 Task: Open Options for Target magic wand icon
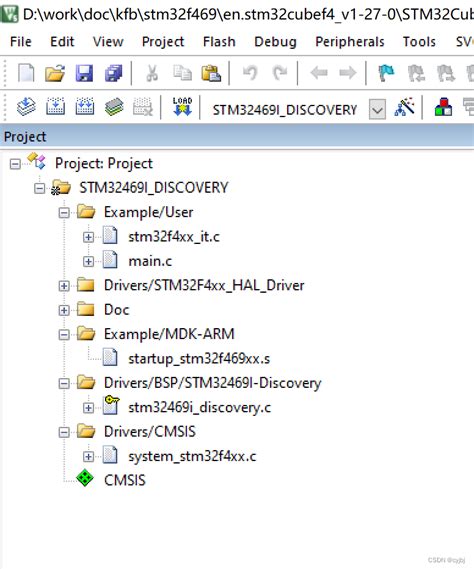[404, 107]
